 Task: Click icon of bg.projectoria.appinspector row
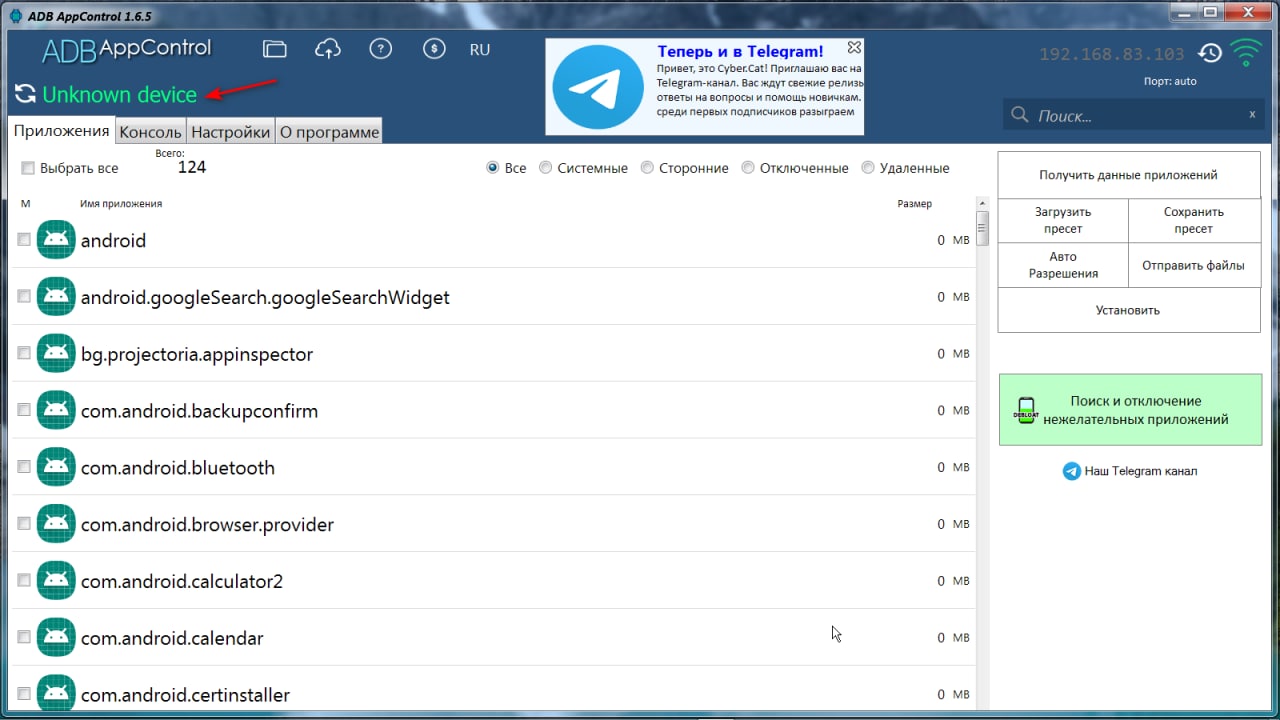tap(56, 354)
